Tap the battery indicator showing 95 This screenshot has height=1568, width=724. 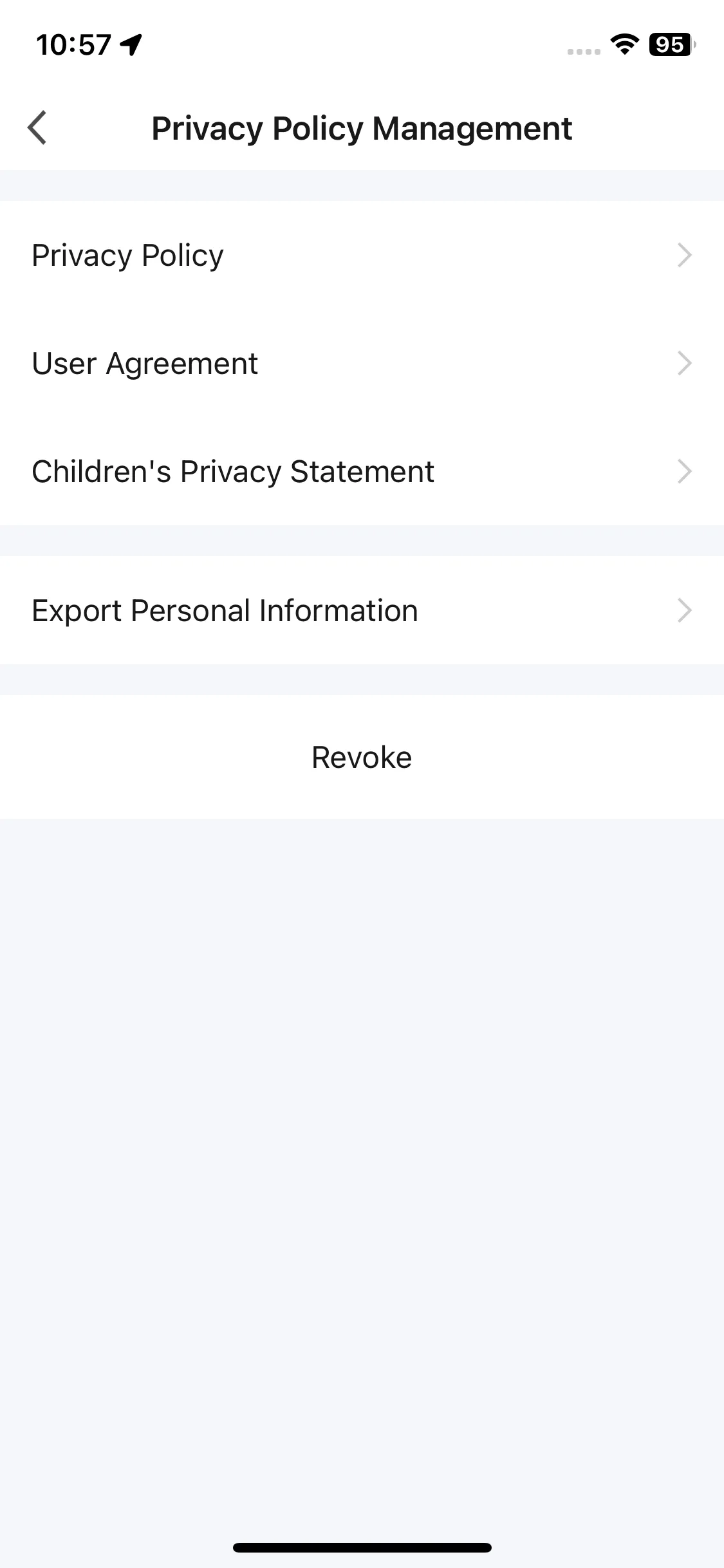coord(672,44)
